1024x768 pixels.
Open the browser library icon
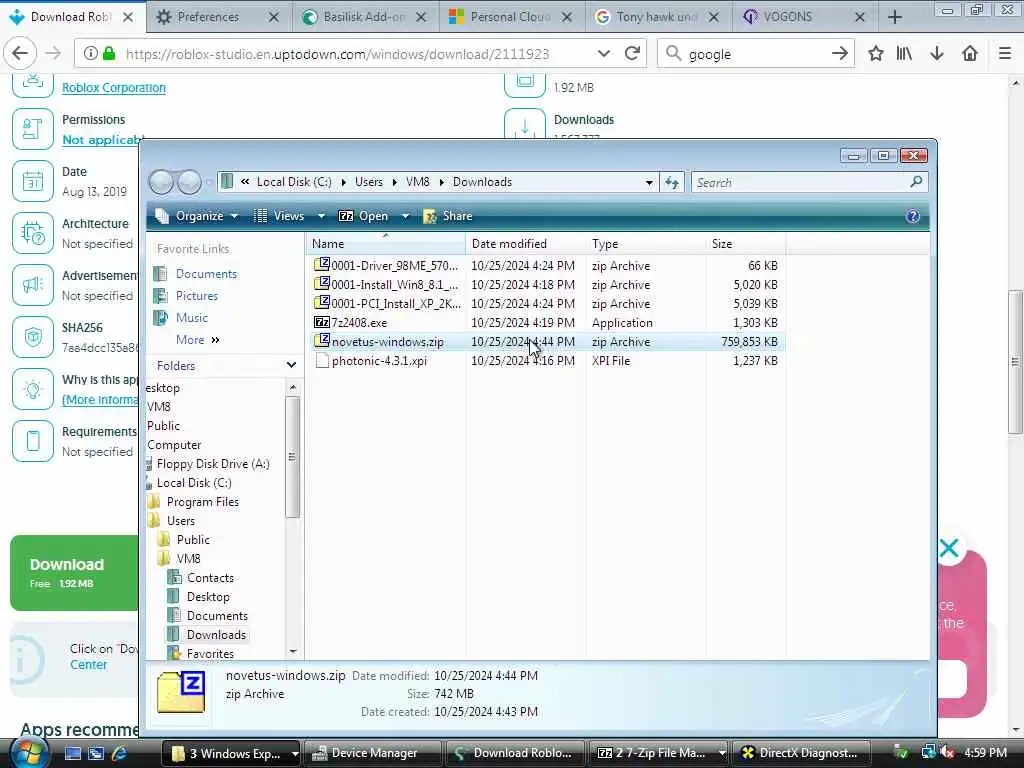click(904, 54)
